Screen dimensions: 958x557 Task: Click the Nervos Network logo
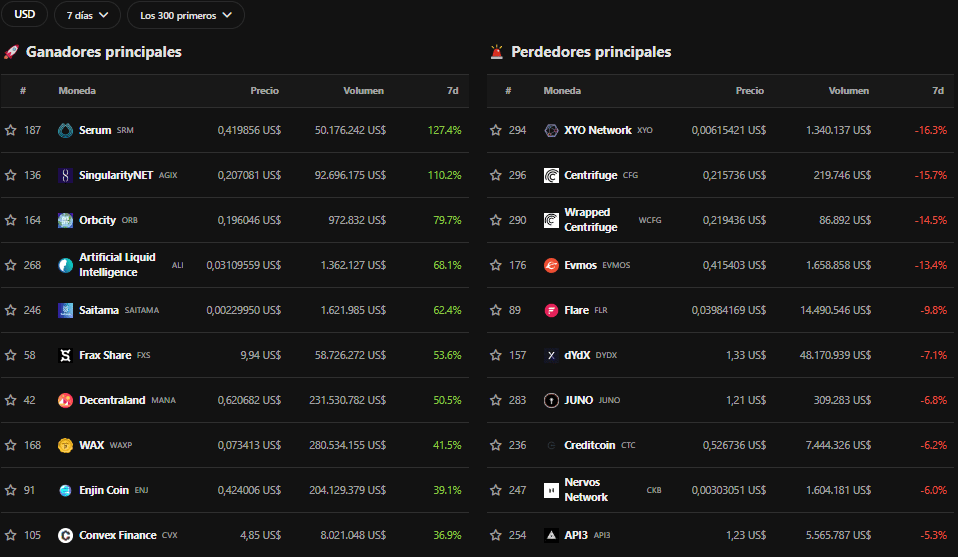pyautogui.click(x=551, y=490)
